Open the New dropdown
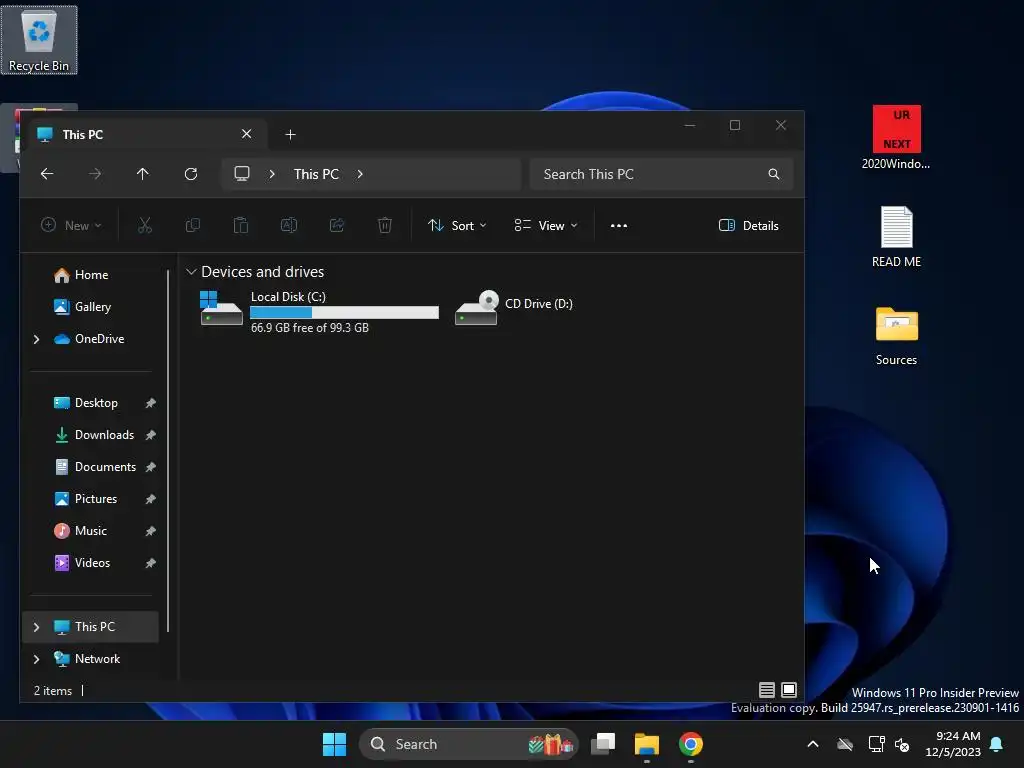 tap(71, 225)
